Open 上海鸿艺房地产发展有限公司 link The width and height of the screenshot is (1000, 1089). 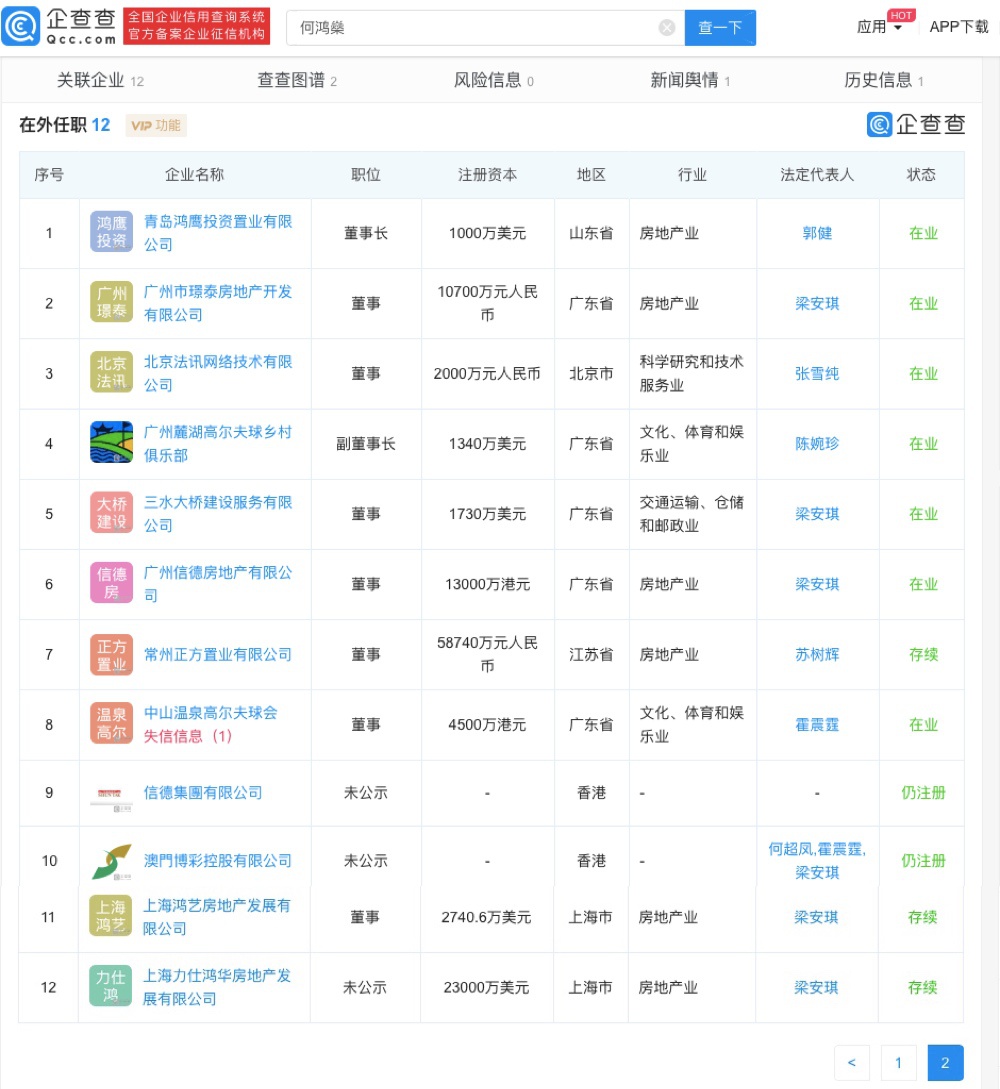pyautogui.click(x=217, y=917)
